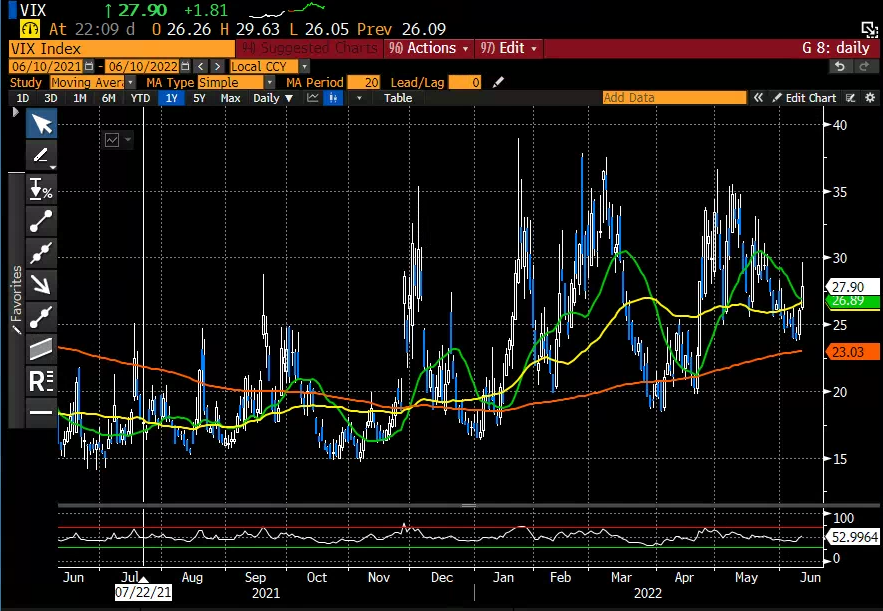The height and width of the screenshot is (611, 883).
Task: Select the line segment tool below the arrow tool
Action: 41,317
